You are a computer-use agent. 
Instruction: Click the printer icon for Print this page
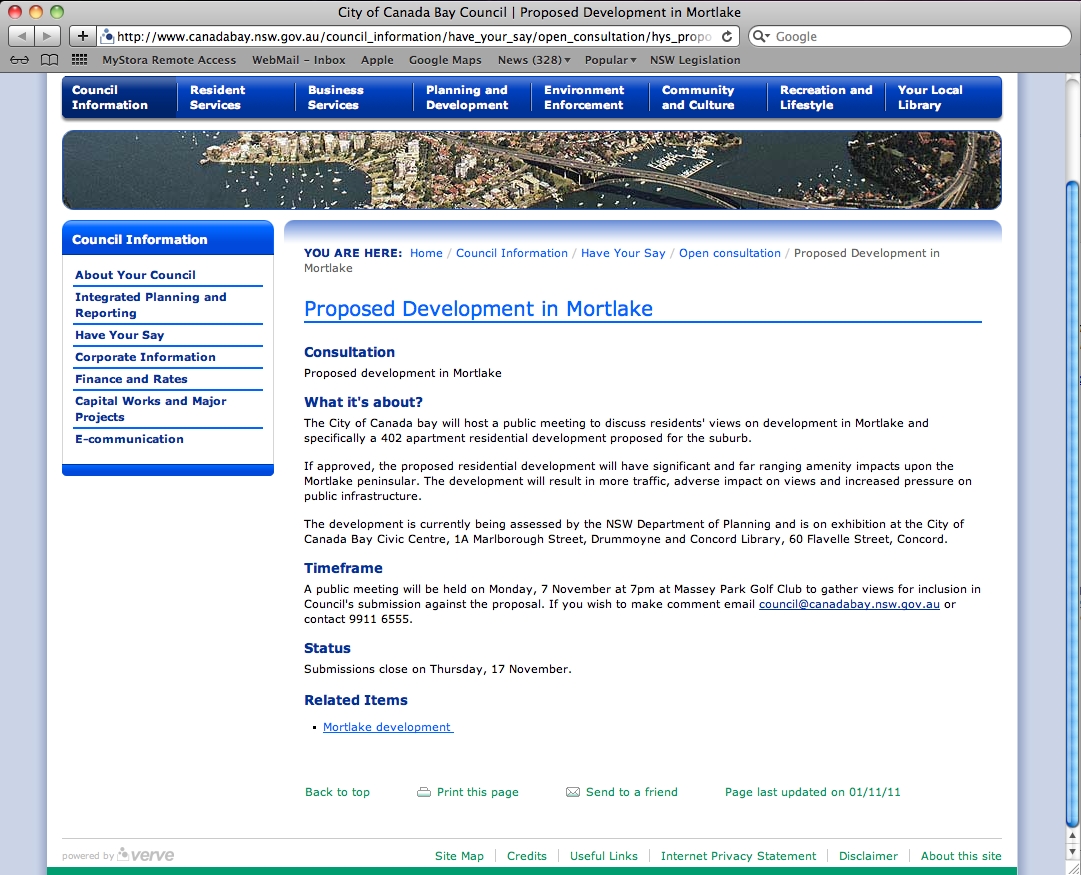tap(424, 792)
